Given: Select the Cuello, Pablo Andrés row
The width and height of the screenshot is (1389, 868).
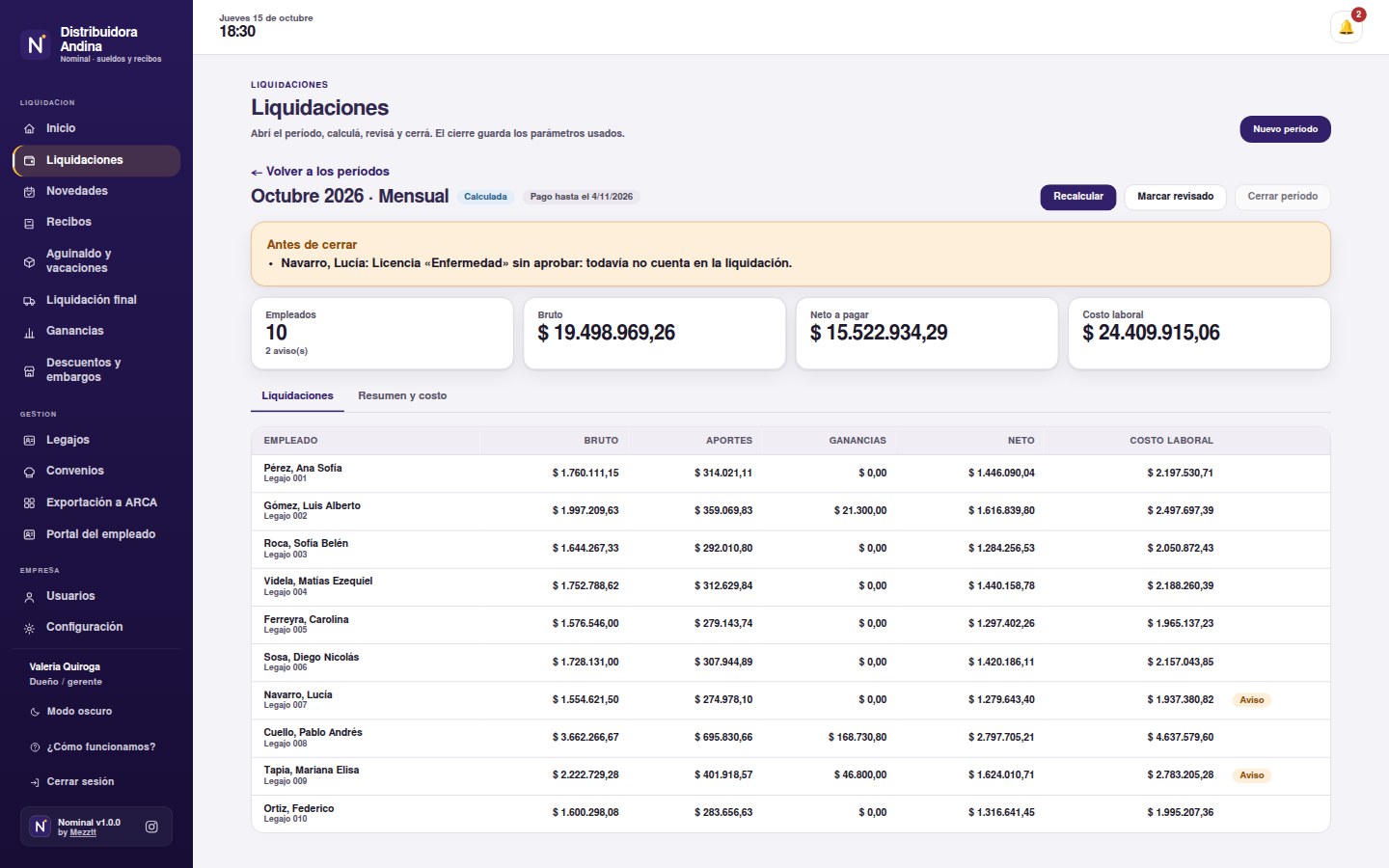Looking at the screenshot, I should [790, 738].
